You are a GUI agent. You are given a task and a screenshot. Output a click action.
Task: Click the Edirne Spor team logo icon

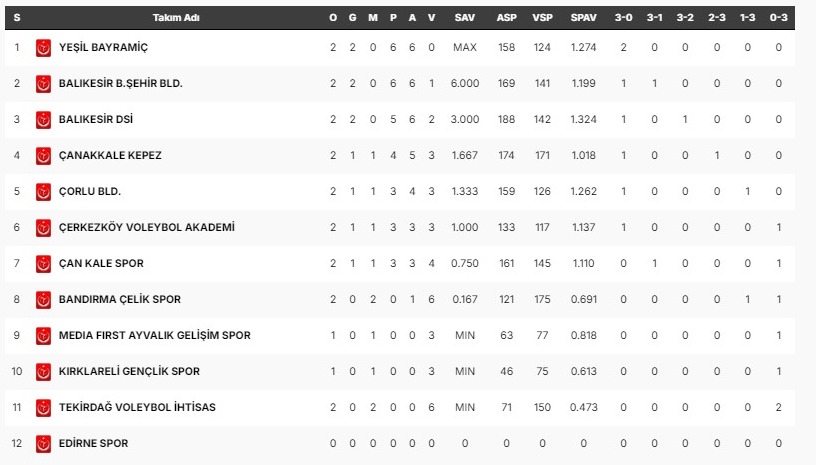(x=43, y=443)
